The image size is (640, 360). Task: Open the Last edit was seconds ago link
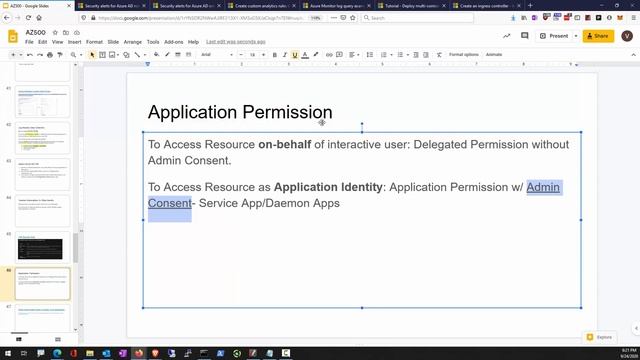236,42
